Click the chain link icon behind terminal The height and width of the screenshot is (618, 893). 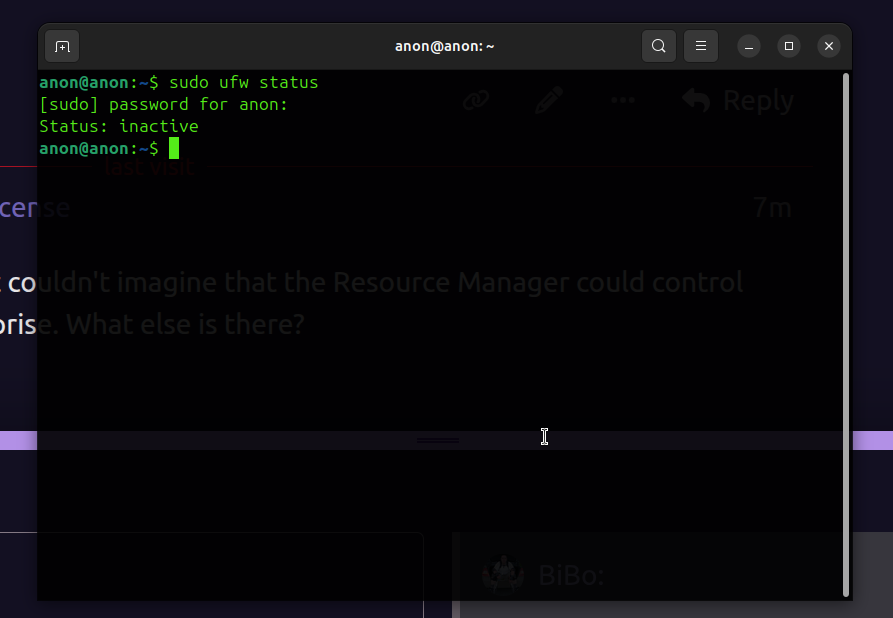coord(475,100)
